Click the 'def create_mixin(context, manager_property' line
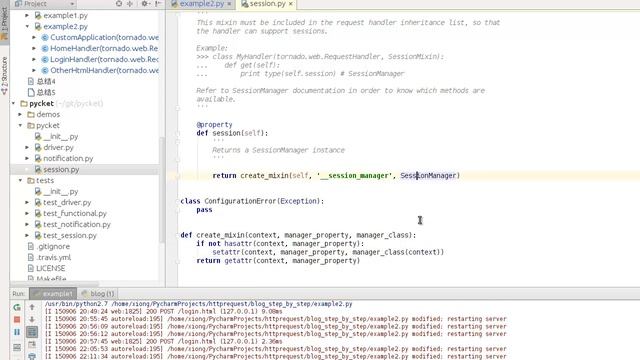The width and height of the screenshot is (640, 360). click(298, 236)
